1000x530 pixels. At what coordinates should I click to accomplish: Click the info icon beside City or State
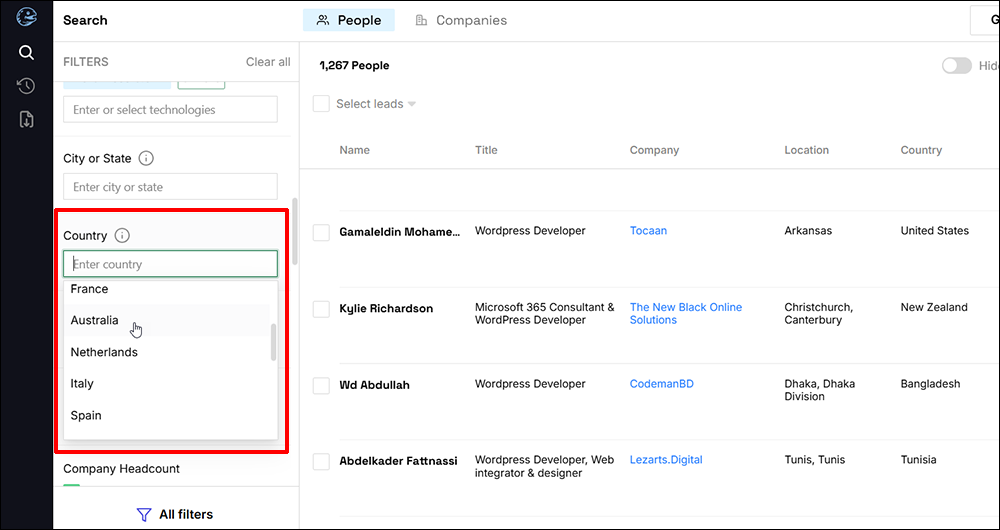pos(146,158)
